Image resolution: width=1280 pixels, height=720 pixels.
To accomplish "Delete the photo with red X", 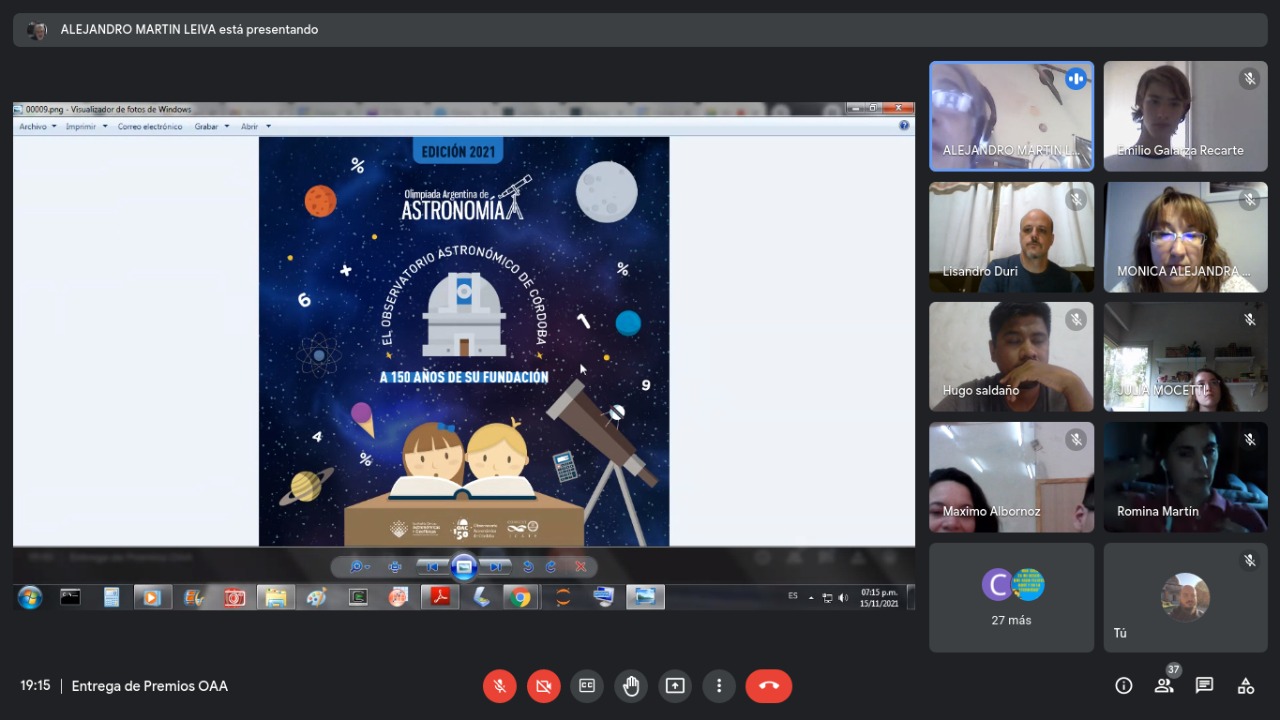I will [x=580, y=567].
